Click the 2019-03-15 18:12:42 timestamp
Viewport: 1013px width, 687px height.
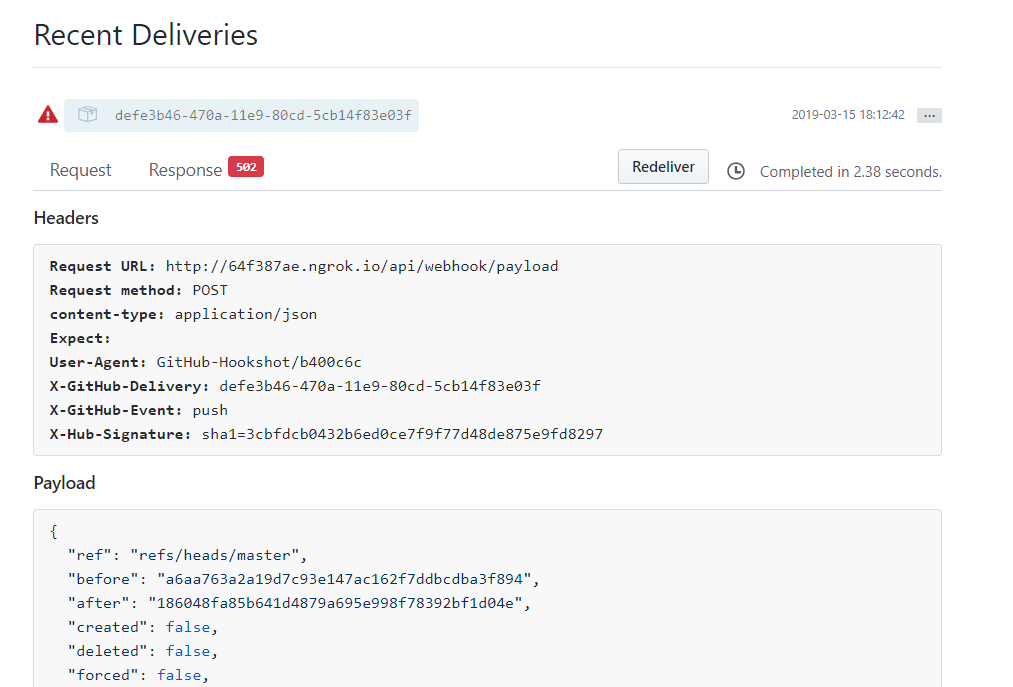[848, 115]
